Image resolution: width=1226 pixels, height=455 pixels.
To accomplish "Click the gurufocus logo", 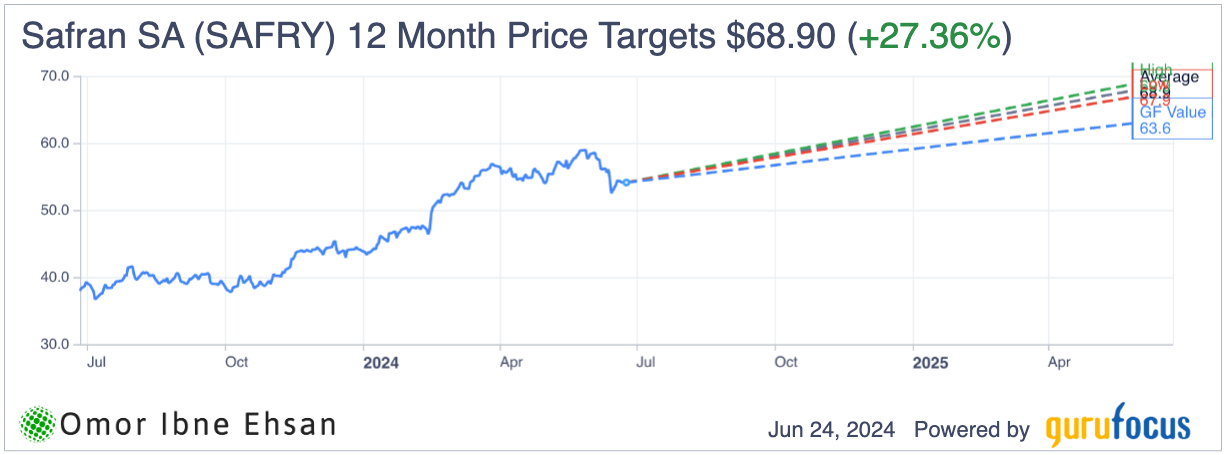I will [1118, 428].
